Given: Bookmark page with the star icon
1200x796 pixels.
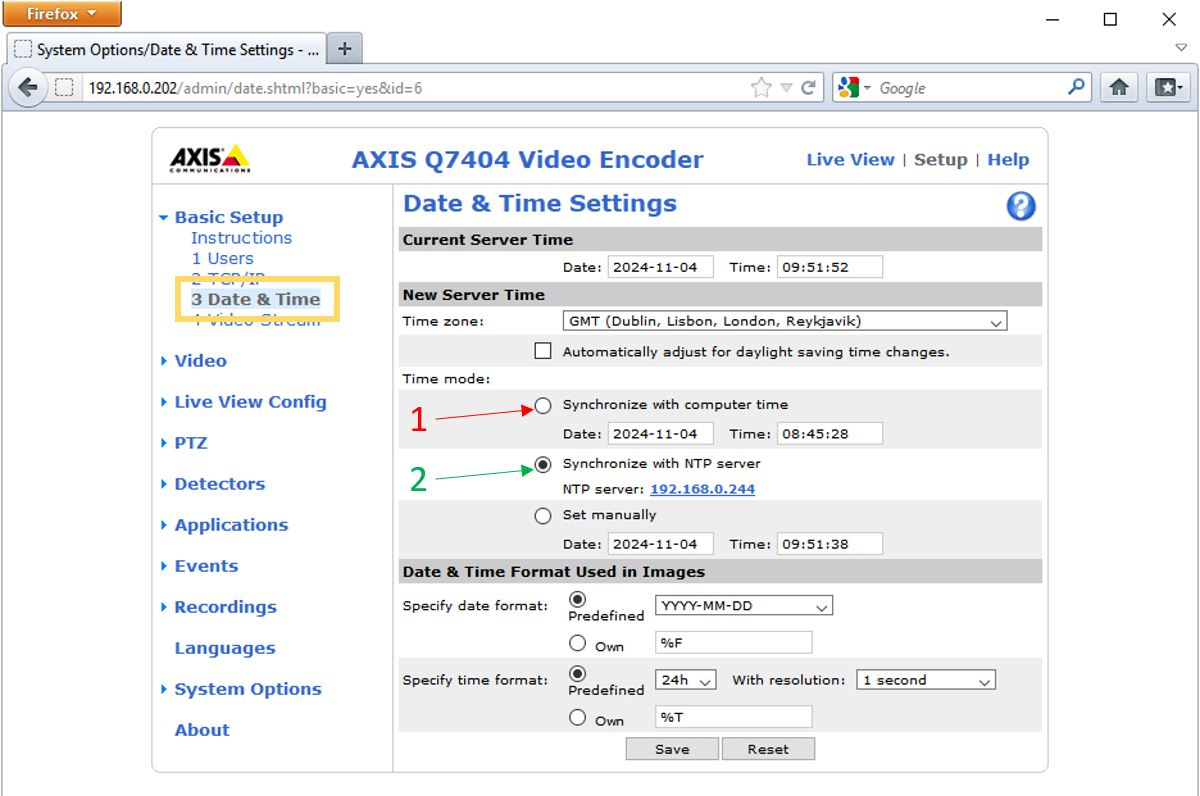Looking at the screenshot, I should coord(761,88).
